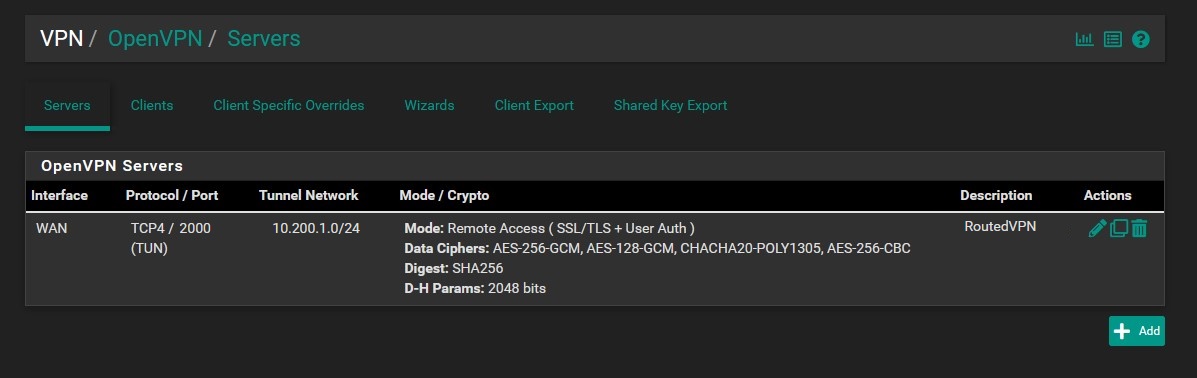Image resolution: width=1197 pixels, height=378 pixels.
Task: Click the OpenVPN breadcrumb link
Action: 155,38
